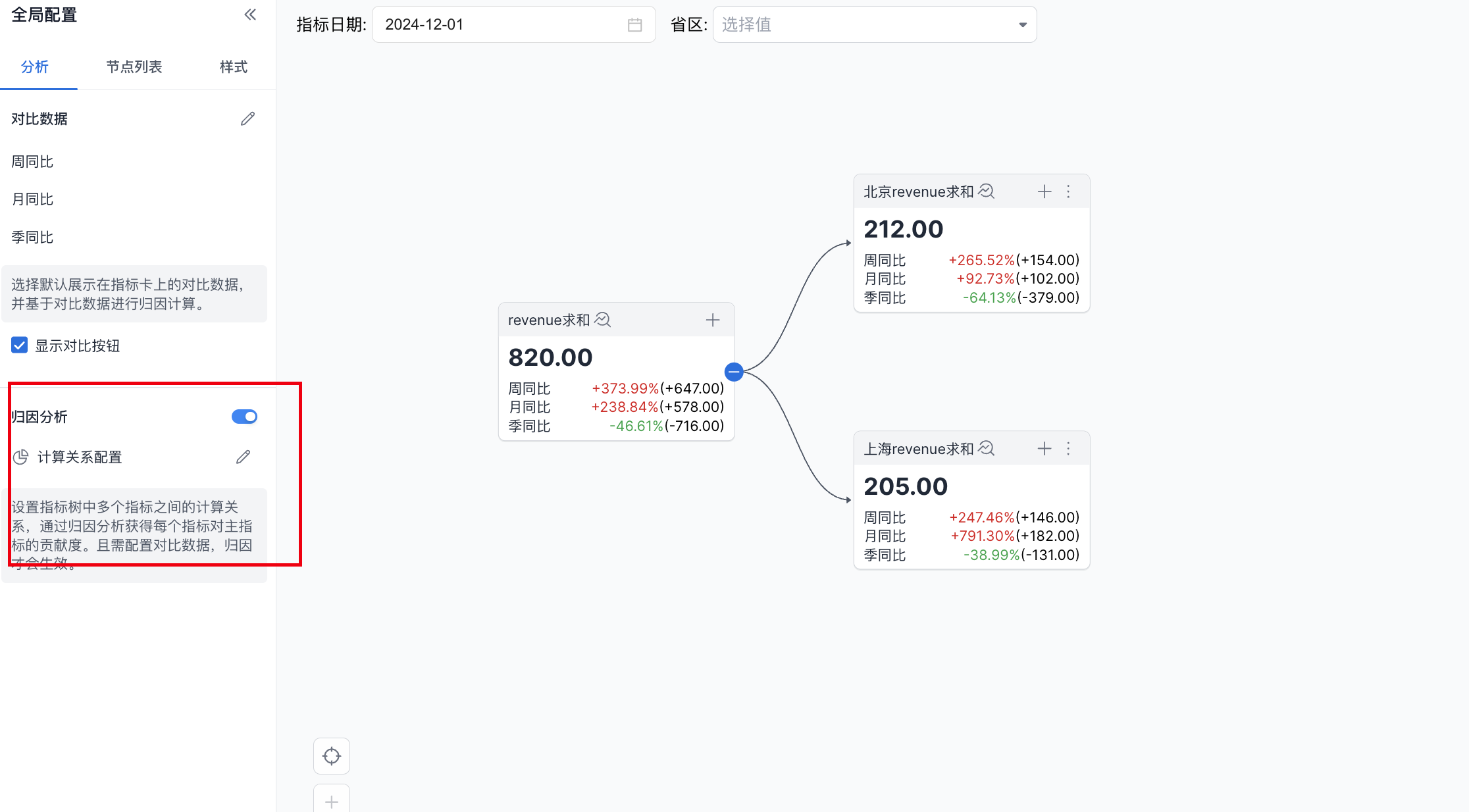Open more options on 北京revenue求和 card
1469x812 pixels.
click(1068, 191)
